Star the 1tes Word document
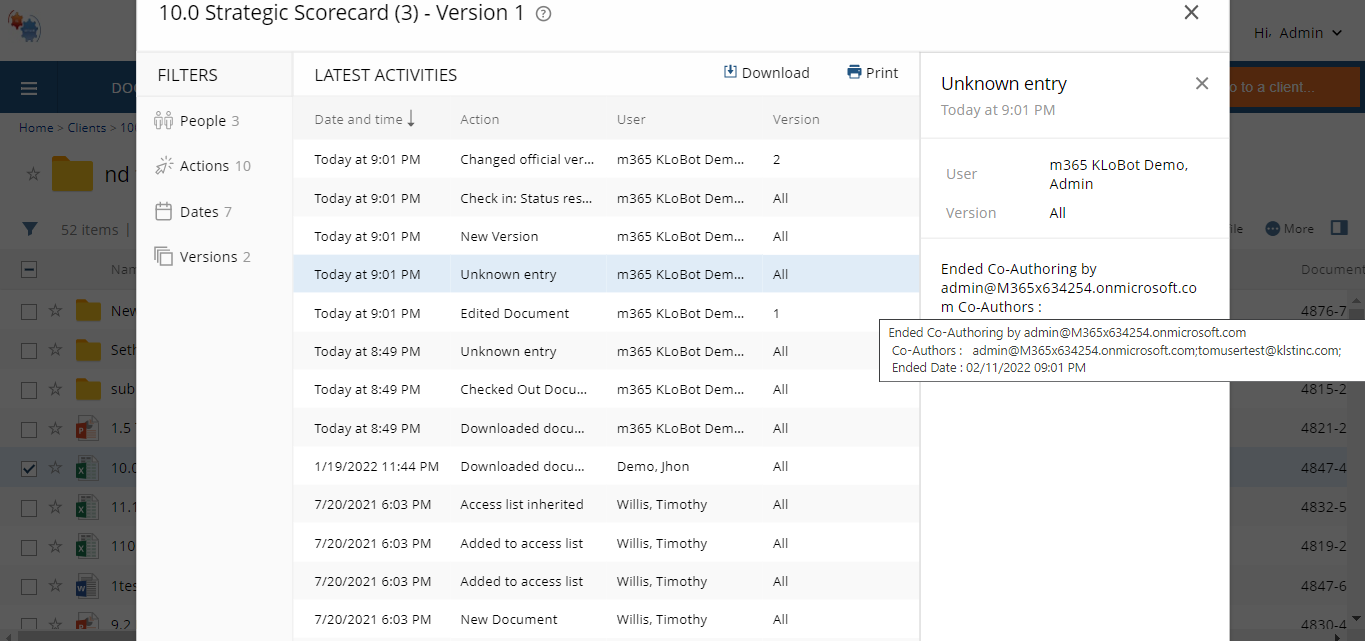Screen dimensions: 1365x641 [x=56, y=587]
